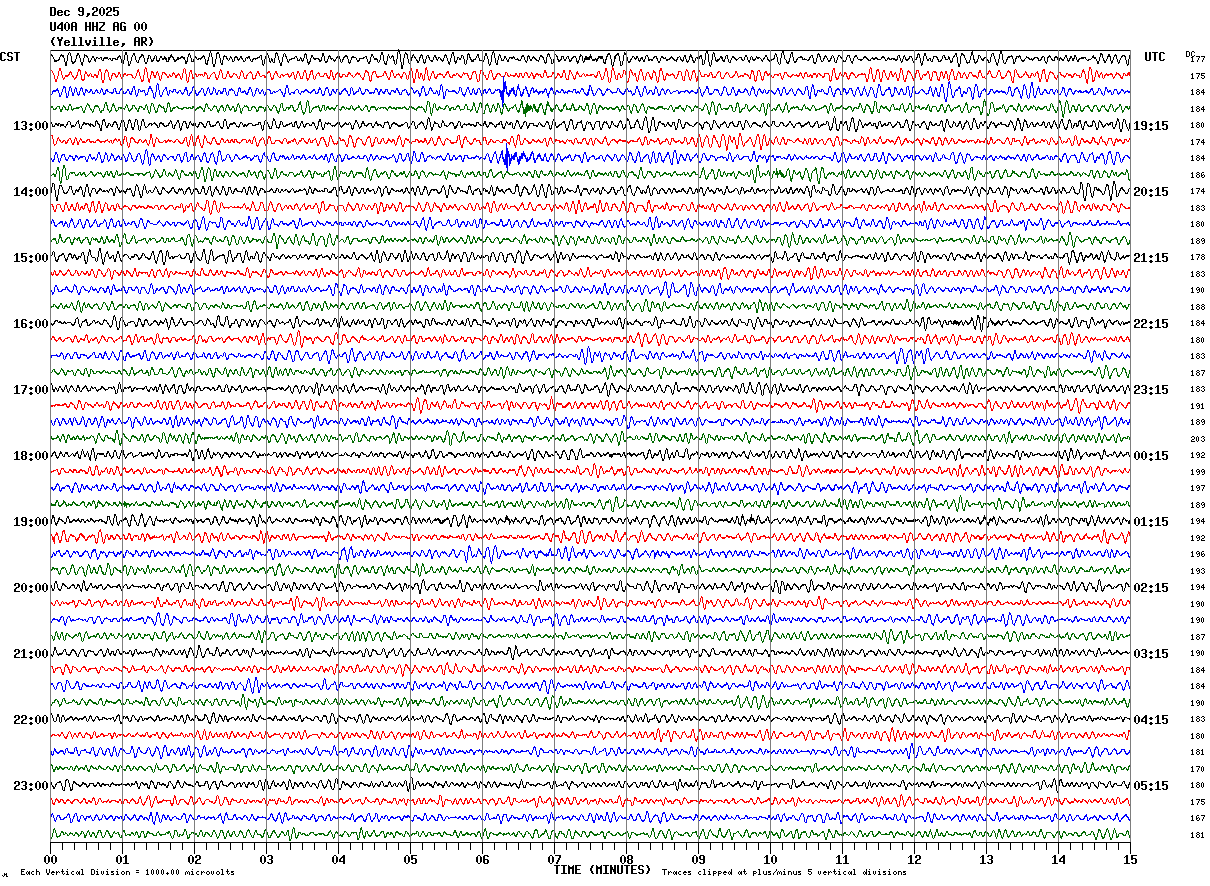Viewport: 1210px width, 886px height.
Task: Click the '06' minute tick label
Action: coord(482,860)
